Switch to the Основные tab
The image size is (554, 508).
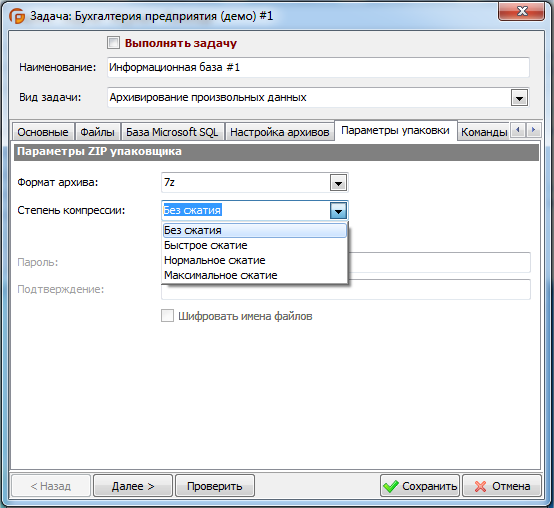click(43, 132)
